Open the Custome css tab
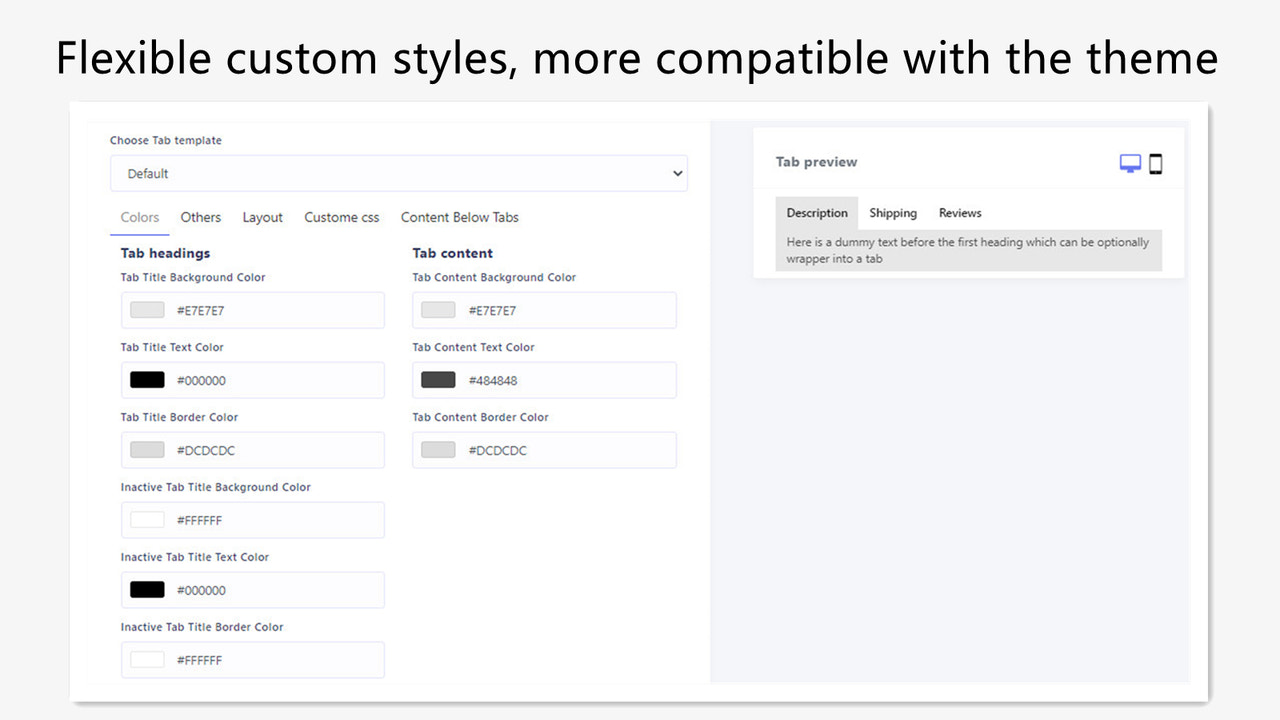This screenshot has width=1280, height=720. pyautogui.click(x=341, y=217)
